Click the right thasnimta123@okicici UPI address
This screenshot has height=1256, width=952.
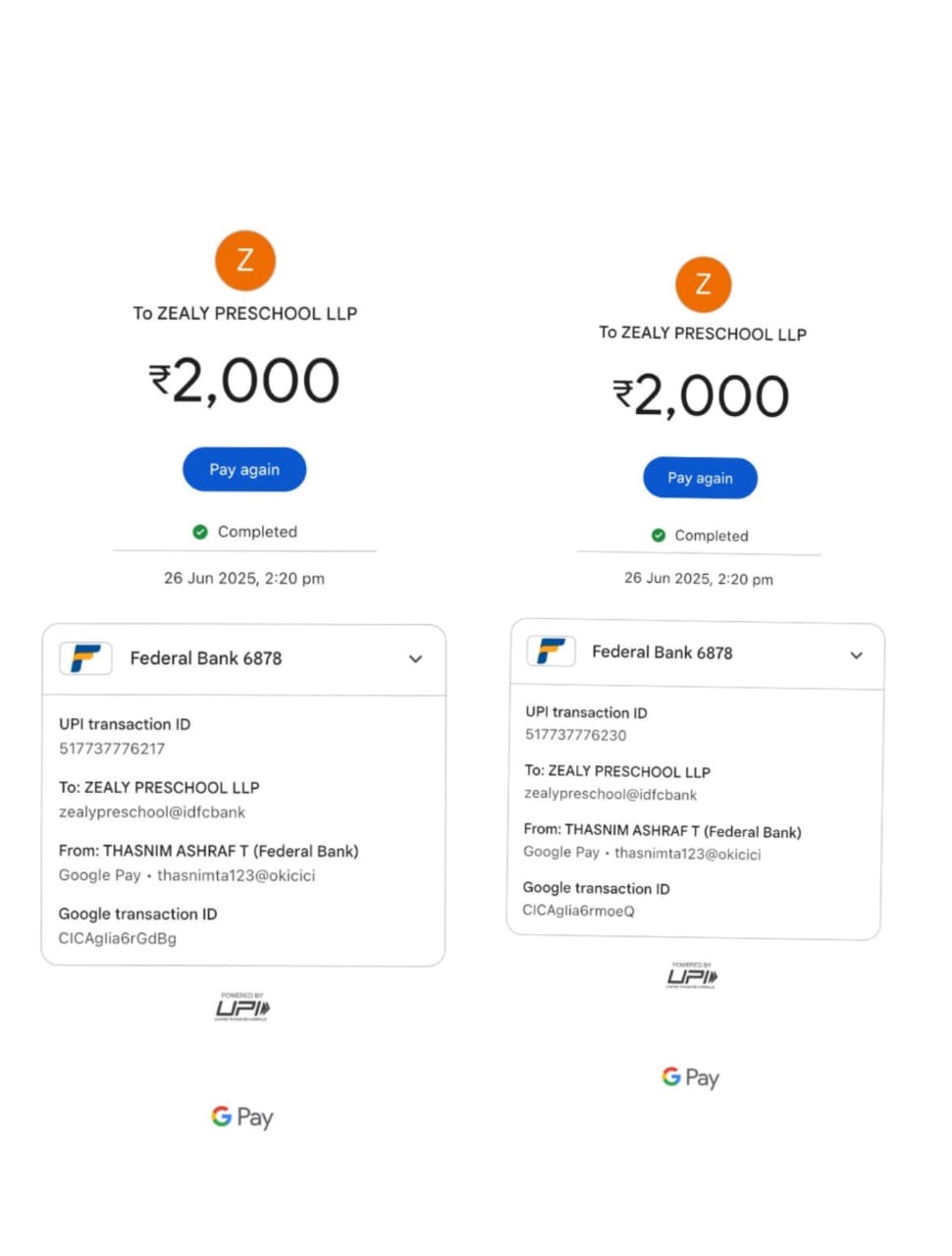point(687,854)
